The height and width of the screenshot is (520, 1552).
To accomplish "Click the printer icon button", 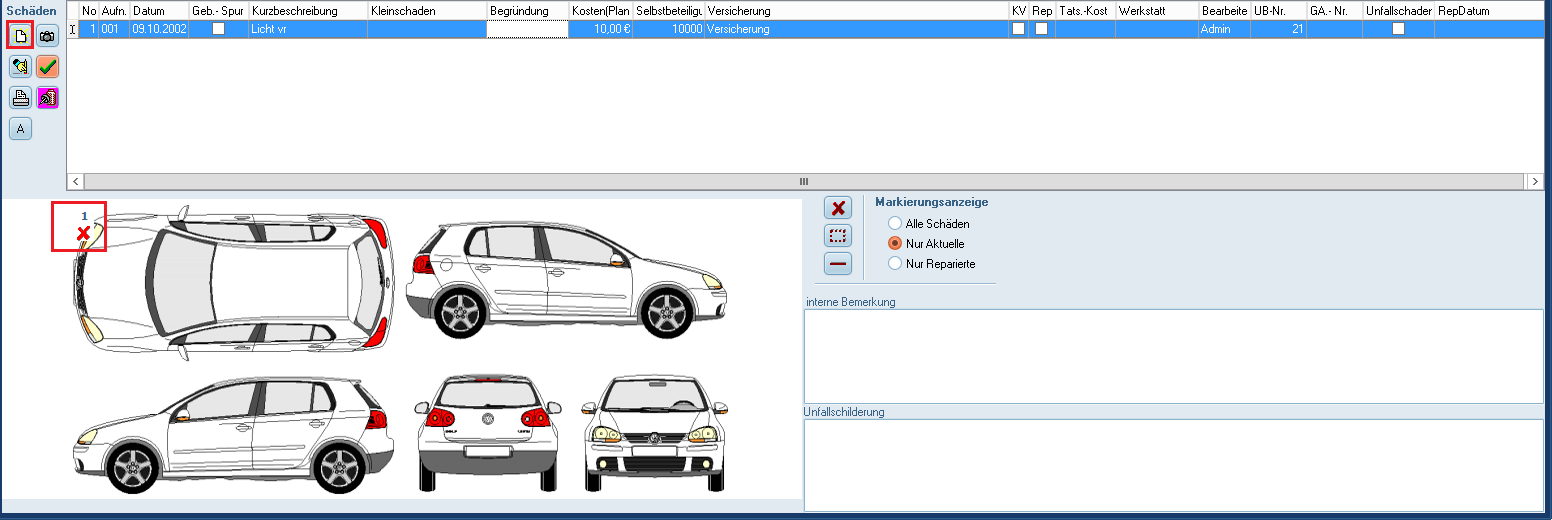I will coord(20,98).
